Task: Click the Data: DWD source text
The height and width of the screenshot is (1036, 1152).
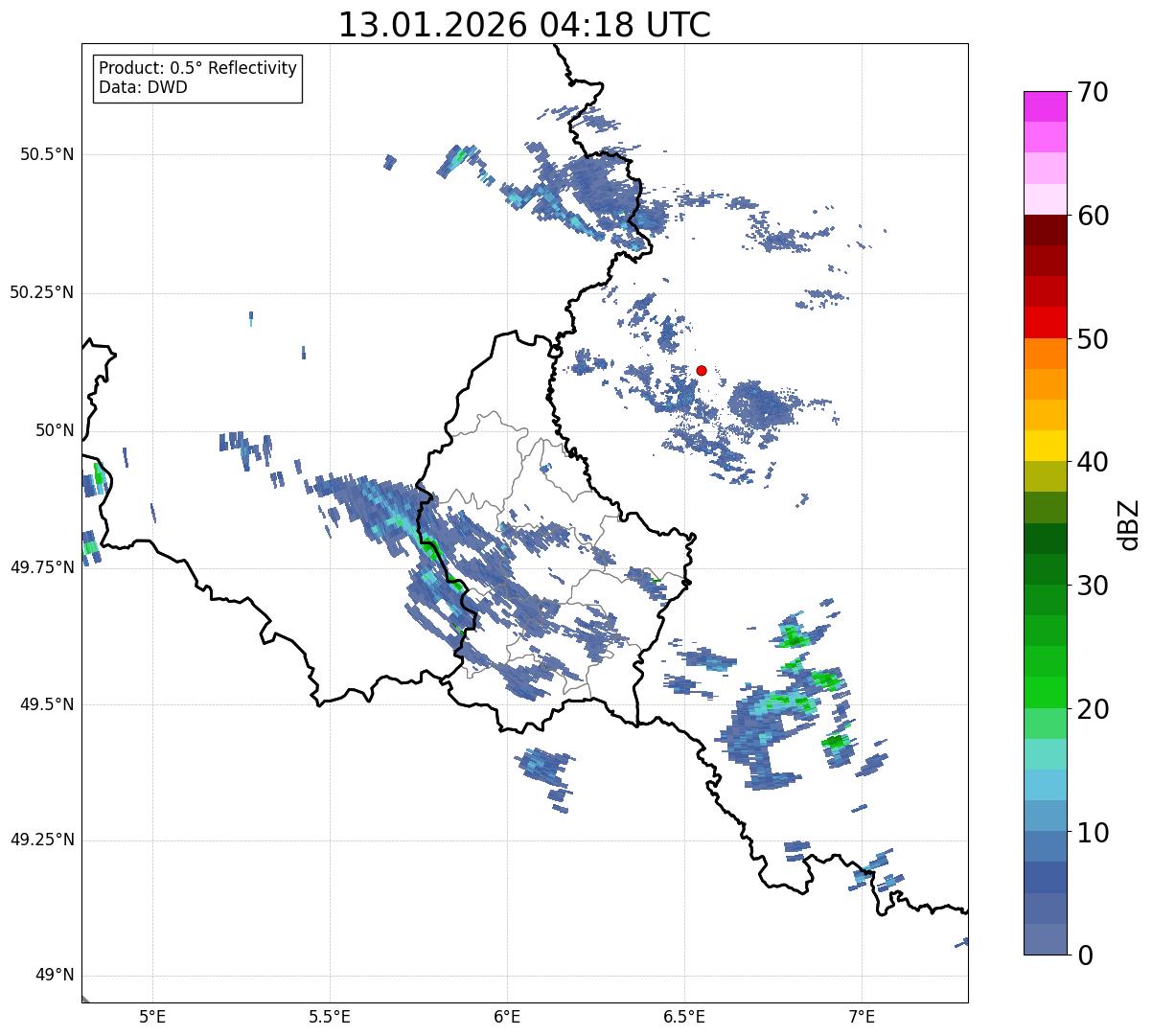Action: [x=143, y=87]
